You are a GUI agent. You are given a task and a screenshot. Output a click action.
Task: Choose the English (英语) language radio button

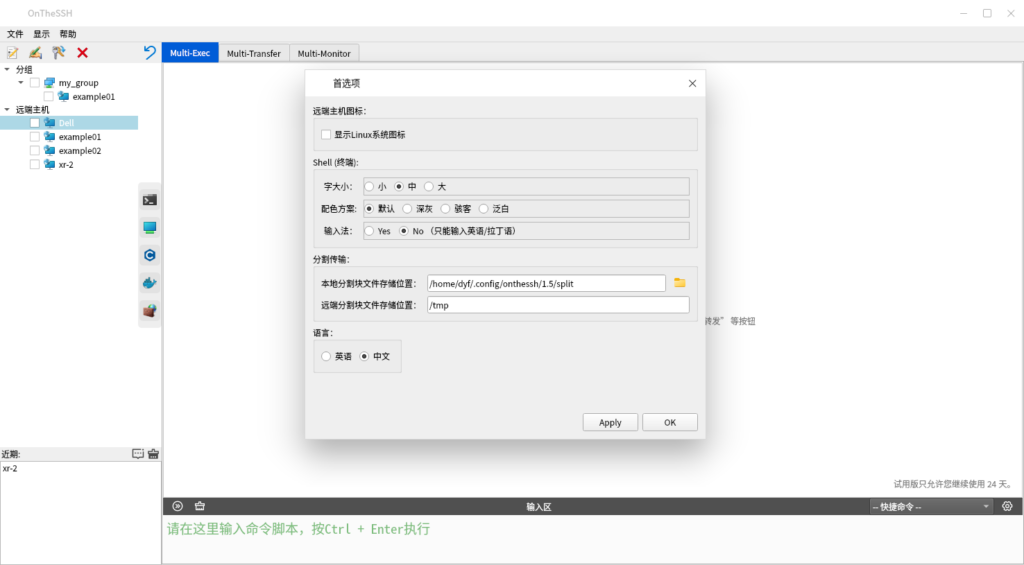[326, 356]
